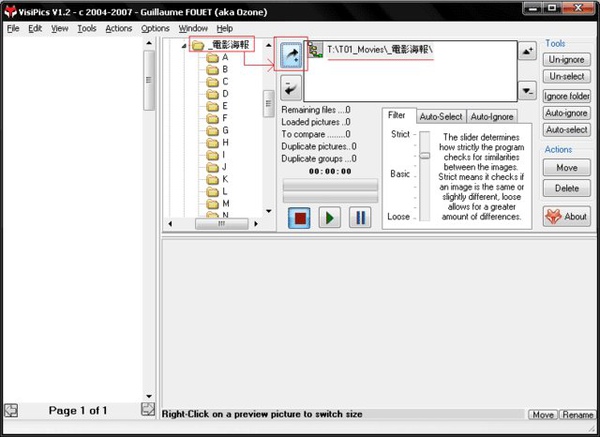The image size is (600, 437).
Task: Open the Actions menu
Action: click(x=119, y=28)
